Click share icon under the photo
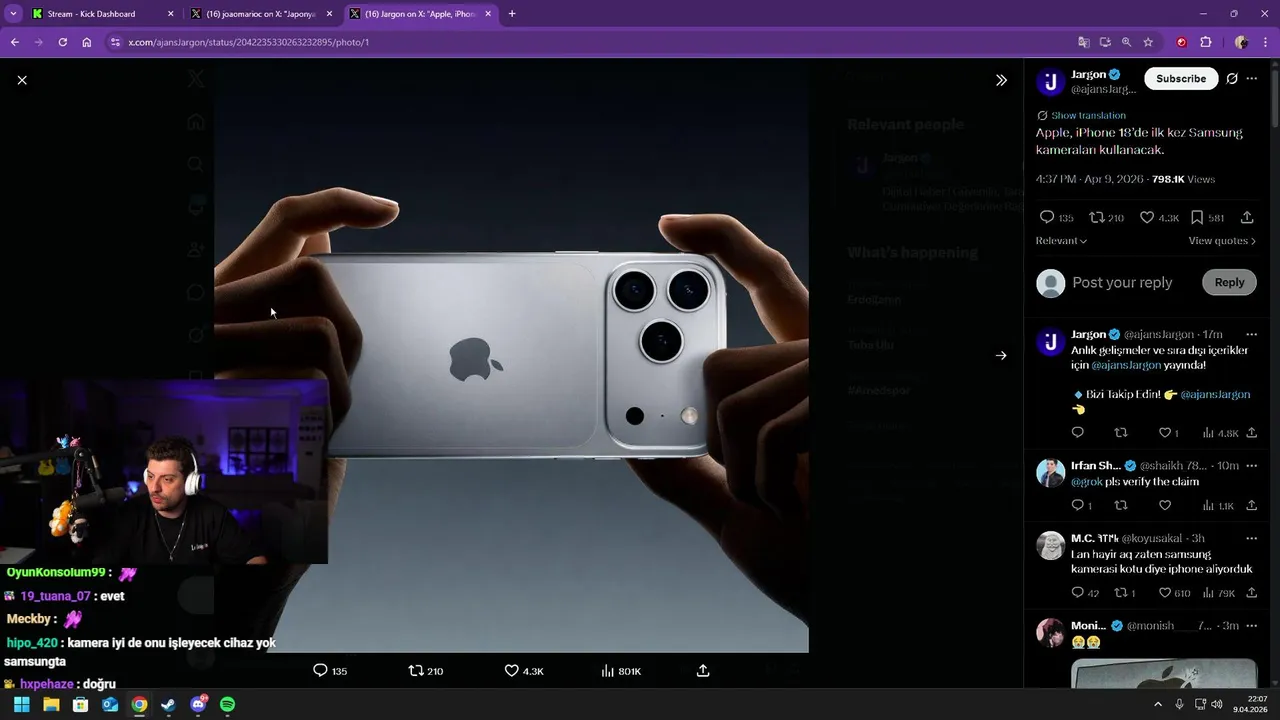1280x720 pixels. [x=703, y=670]
